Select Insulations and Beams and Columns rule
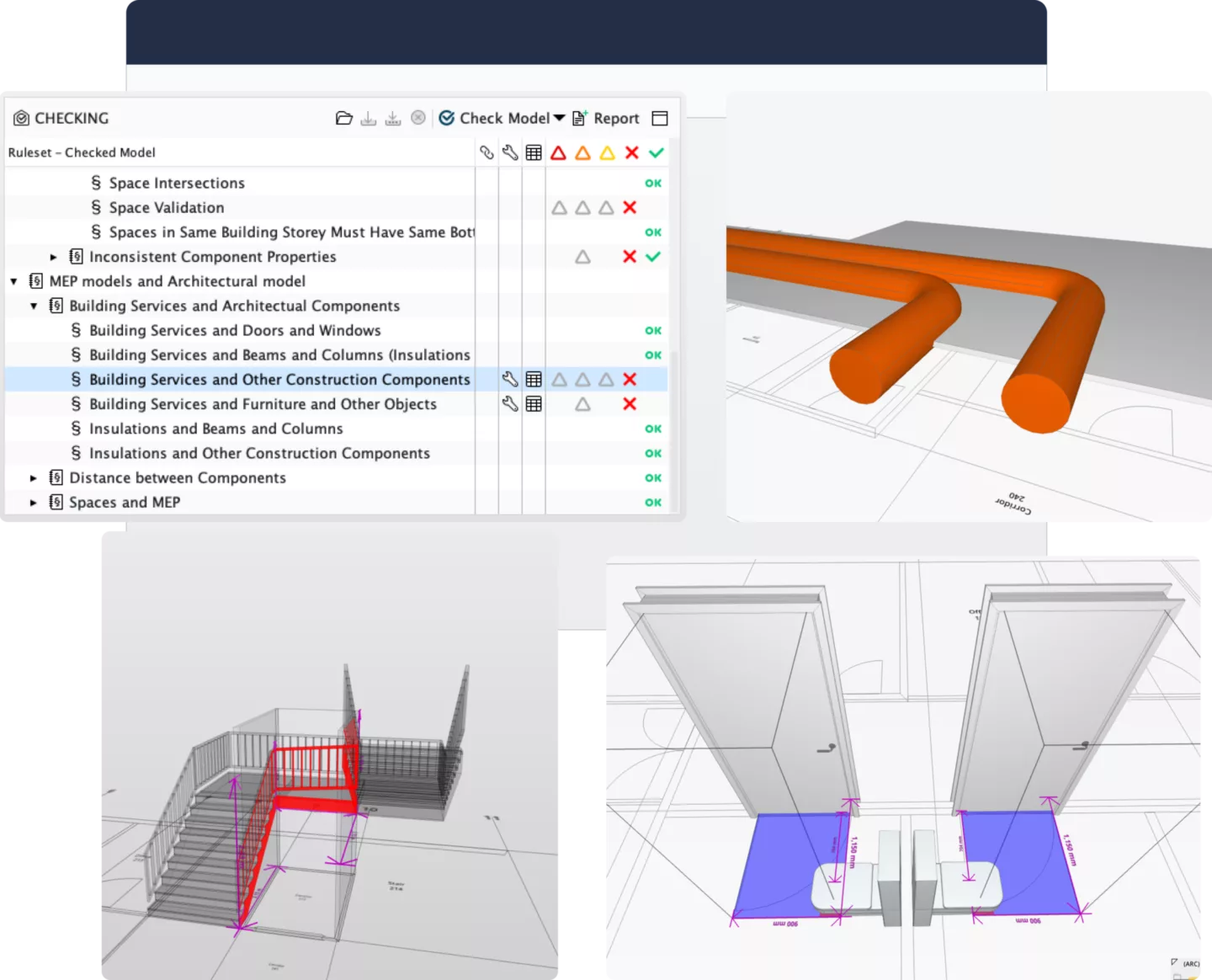The width and height of the screenshot is (1212, 980). [215, 429]
